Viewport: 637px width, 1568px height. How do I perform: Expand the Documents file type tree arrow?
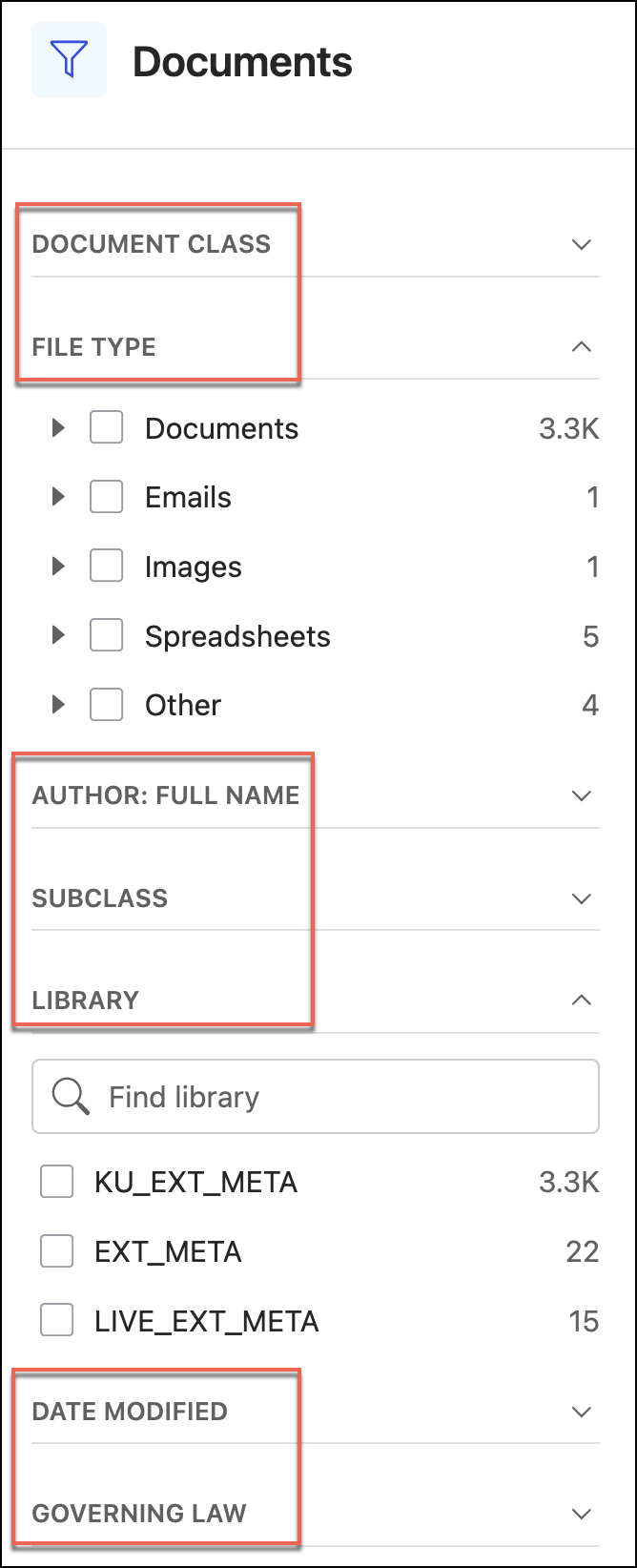[58, 428]
